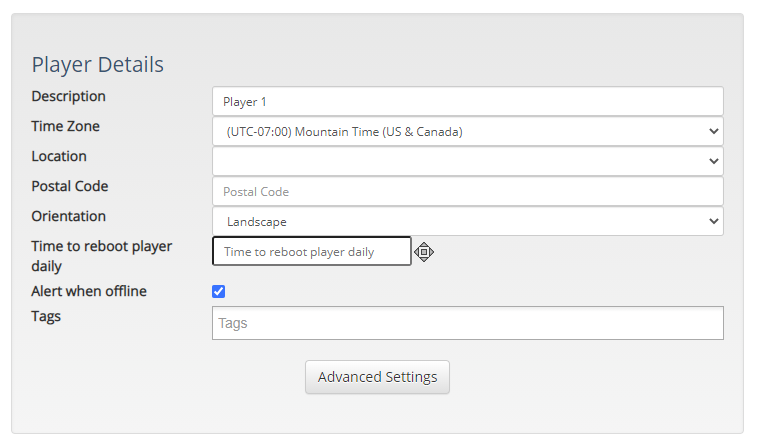Click the Alert when offline label
Viewport: 760px width, 447px height.
click(89, 291)
